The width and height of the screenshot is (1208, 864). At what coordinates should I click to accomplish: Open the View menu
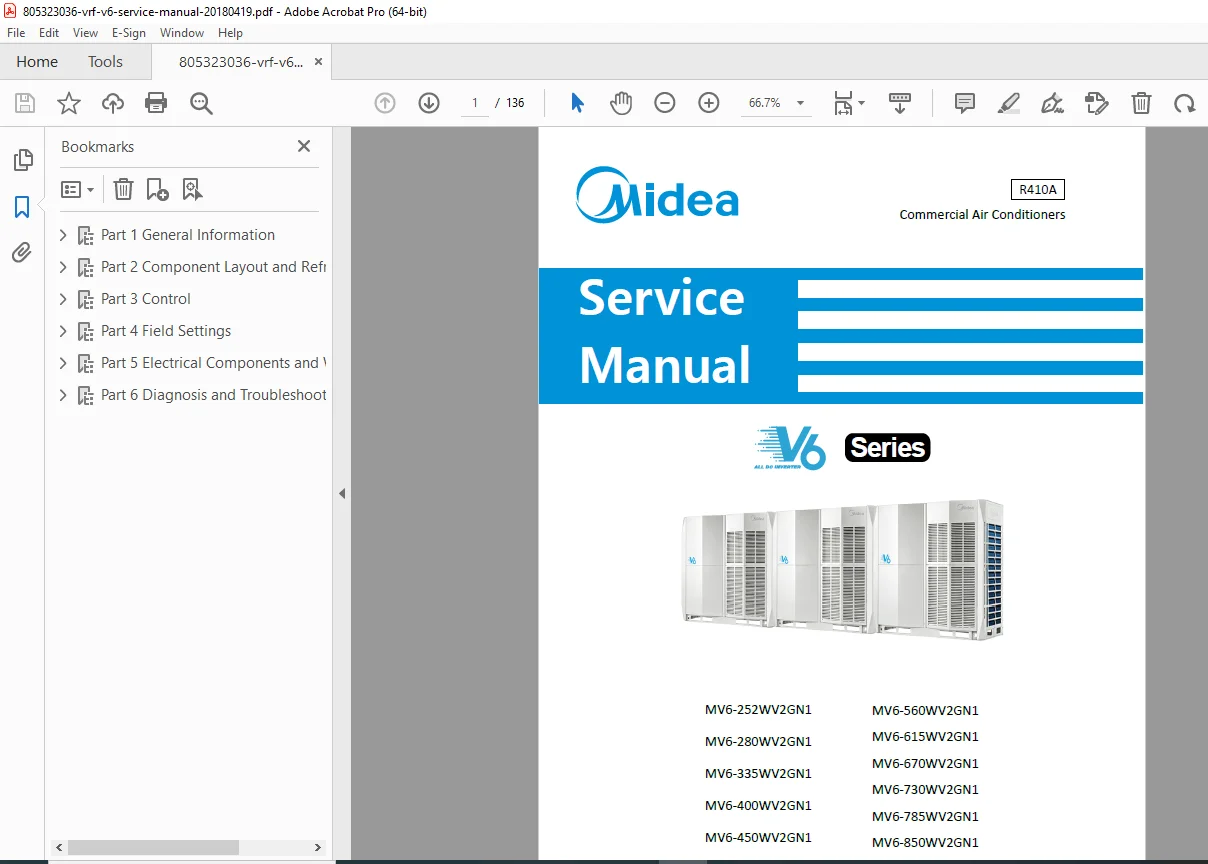86,33
